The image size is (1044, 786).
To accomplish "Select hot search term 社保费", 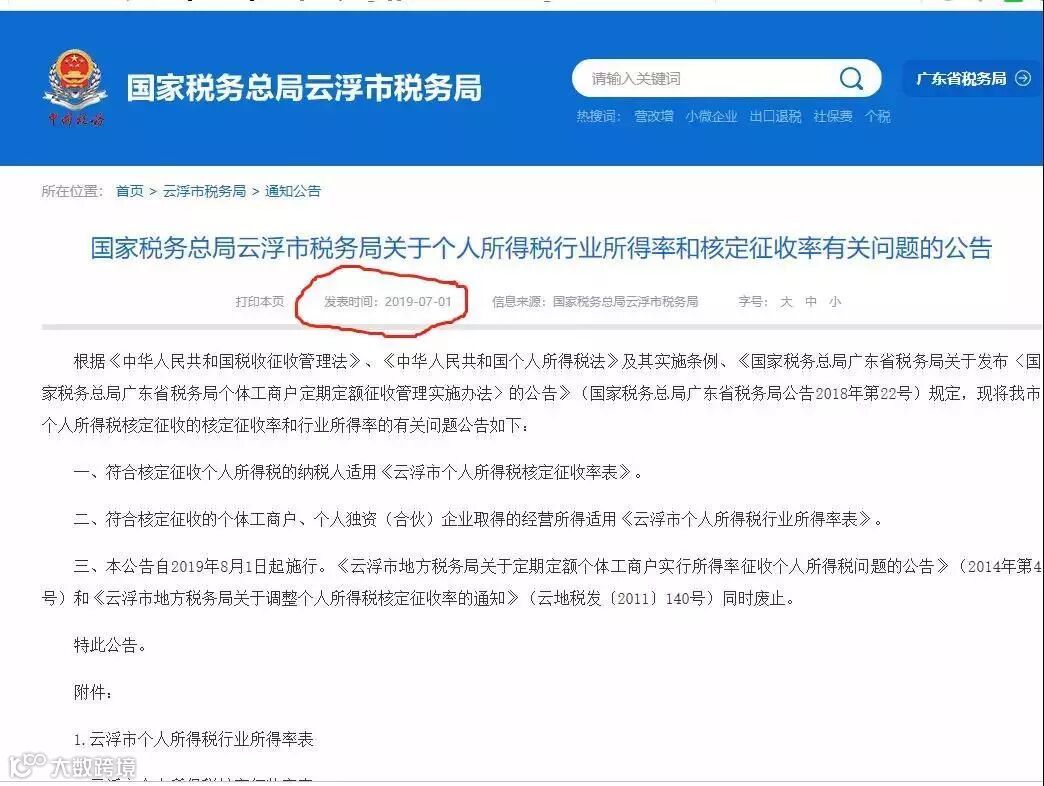I will pos(832,116).
